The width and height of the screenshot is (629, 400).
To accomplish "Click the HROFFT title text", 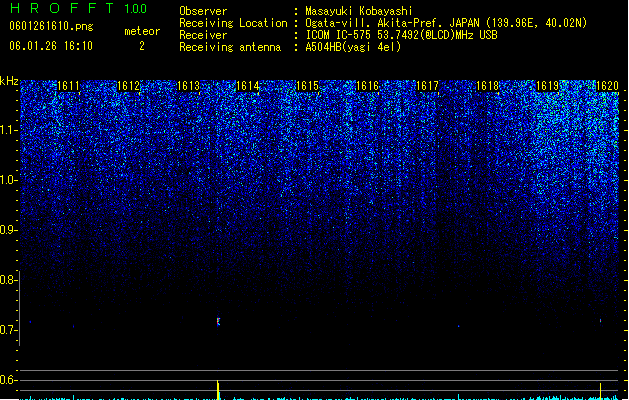I will point(63,8).
